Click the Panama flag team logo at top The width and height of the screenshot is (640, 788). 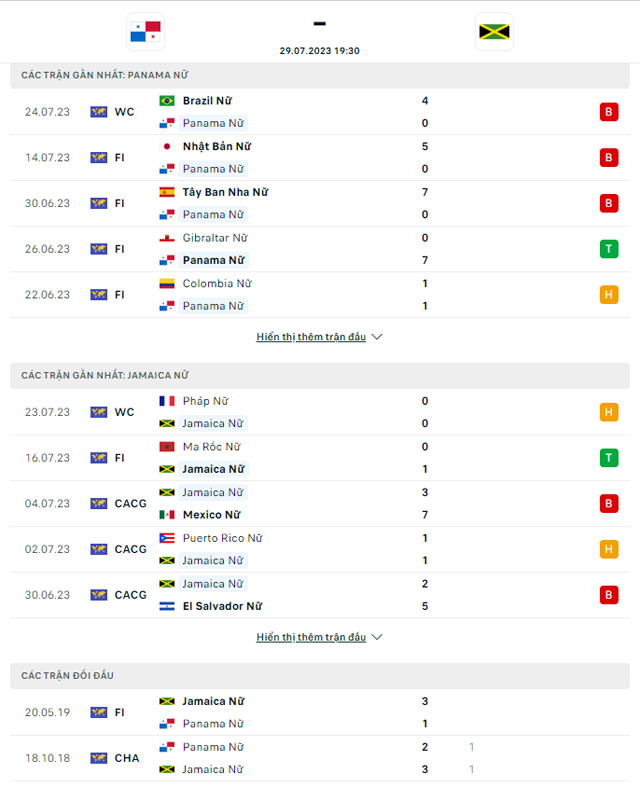click(145, 32)
